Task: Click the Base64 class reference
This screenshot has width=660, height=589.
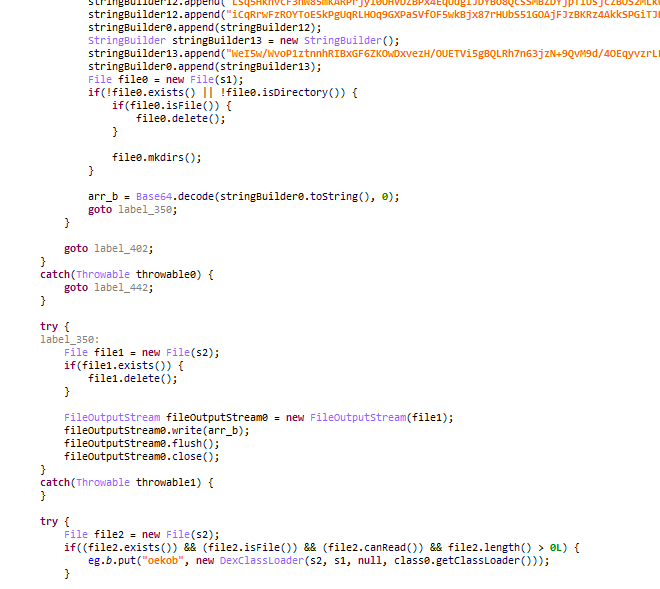Action: [x=154, y=197]
